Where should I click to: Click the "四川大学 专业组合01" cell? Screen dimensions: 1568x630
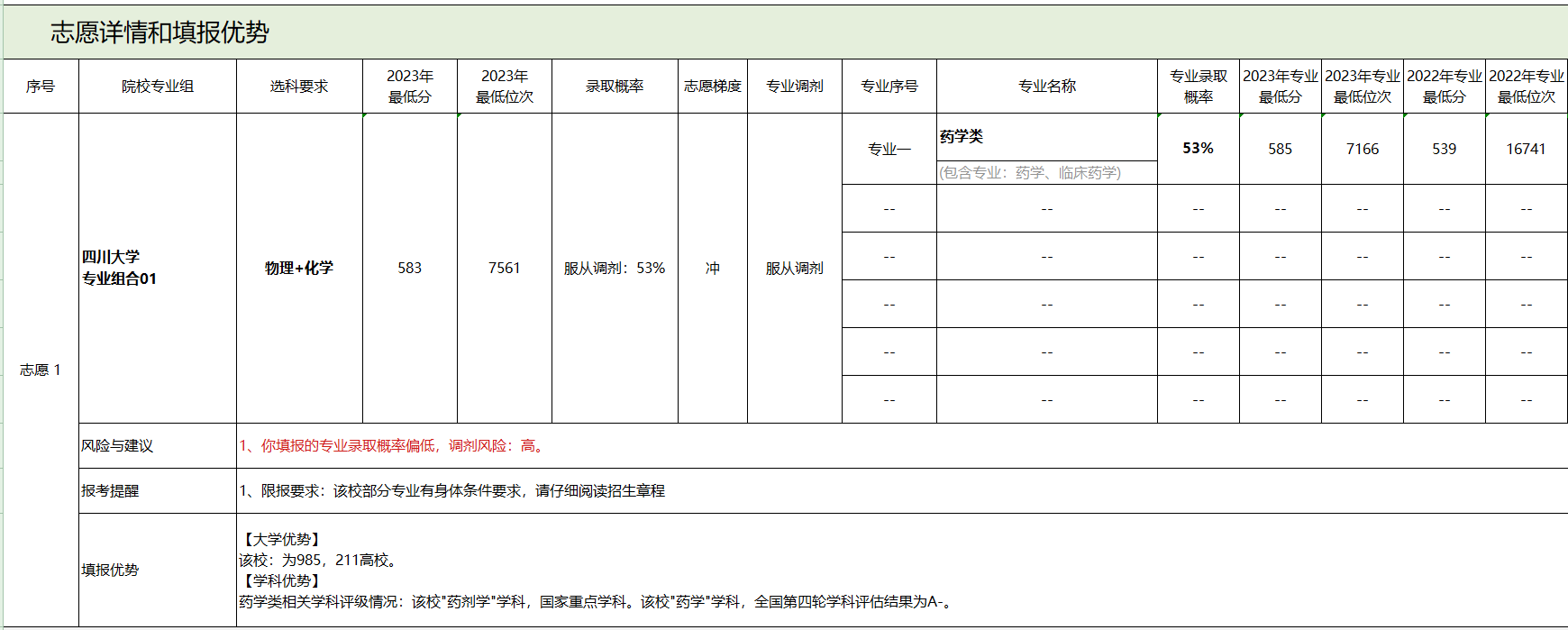[x=120, y=269]
